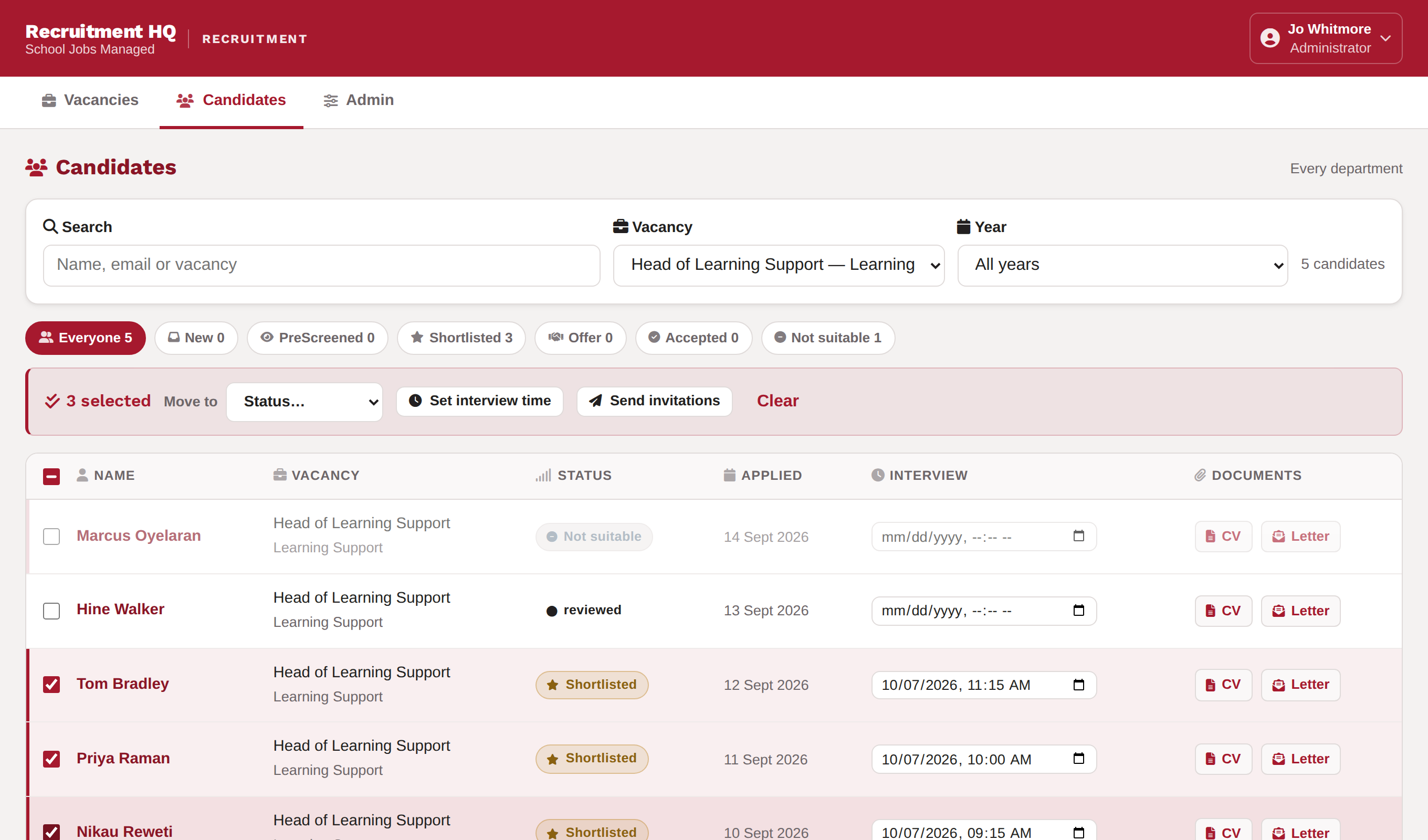Open Hine Walker's Letter document

(x=1300, y=611)
